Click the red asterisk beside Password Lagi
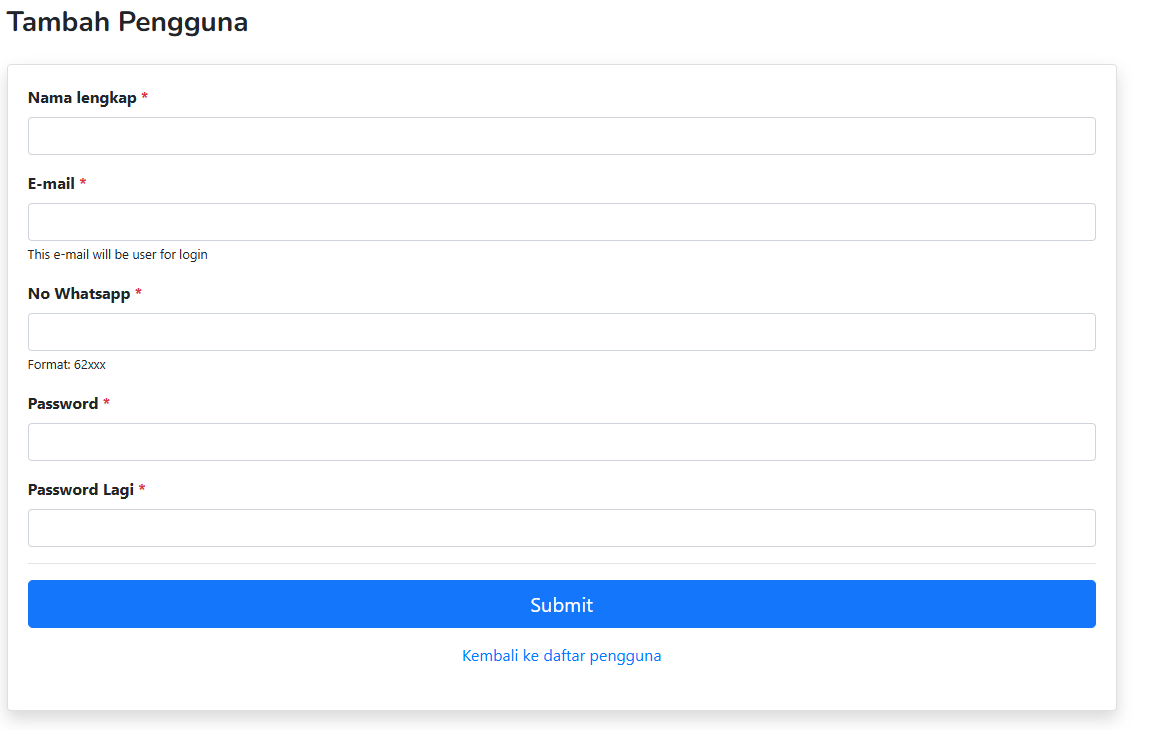Screen dimensions: 1151x730 142,490
